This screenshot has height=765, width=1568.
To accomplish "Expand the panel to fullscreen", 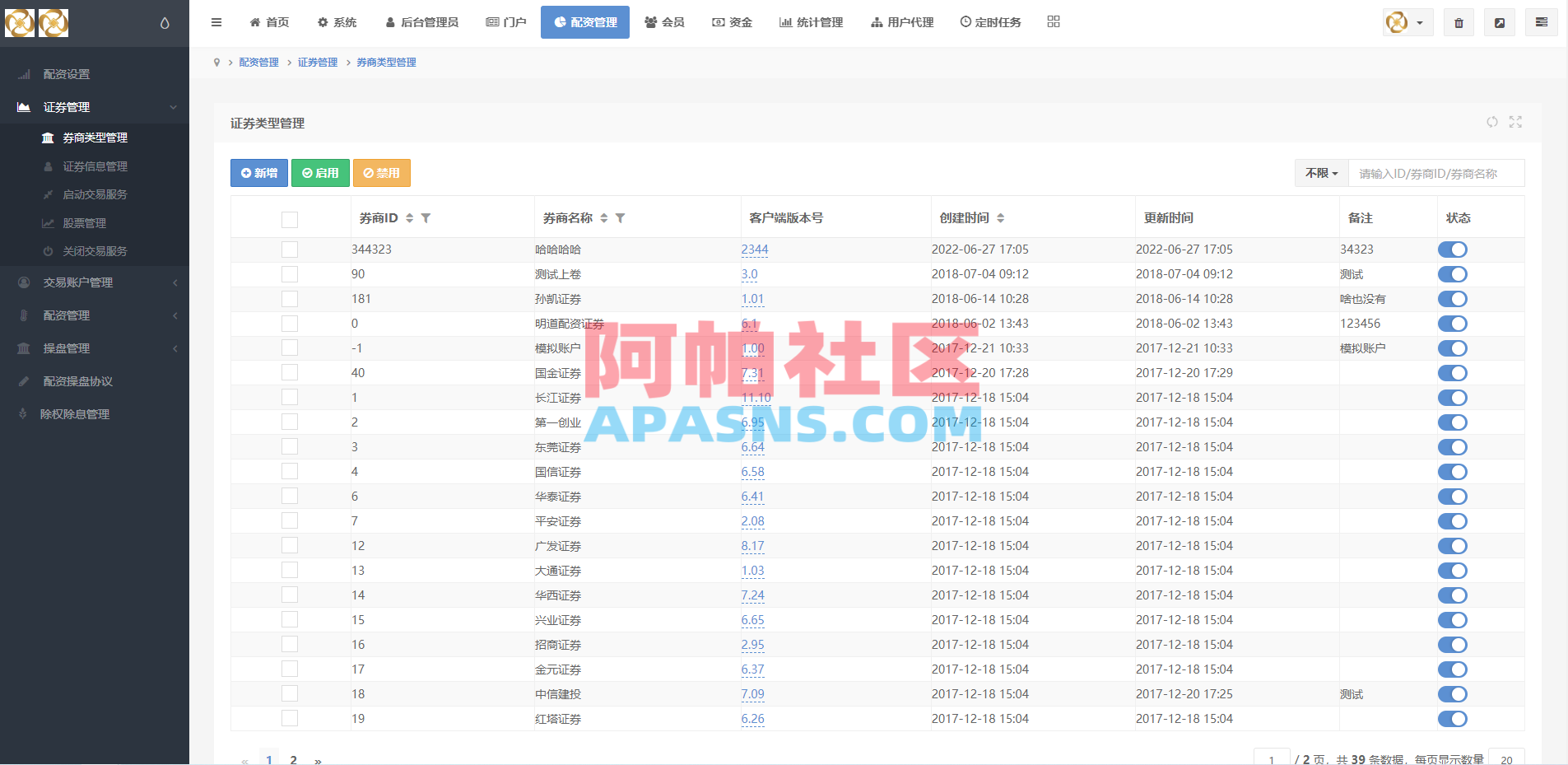I will 1517,122.
